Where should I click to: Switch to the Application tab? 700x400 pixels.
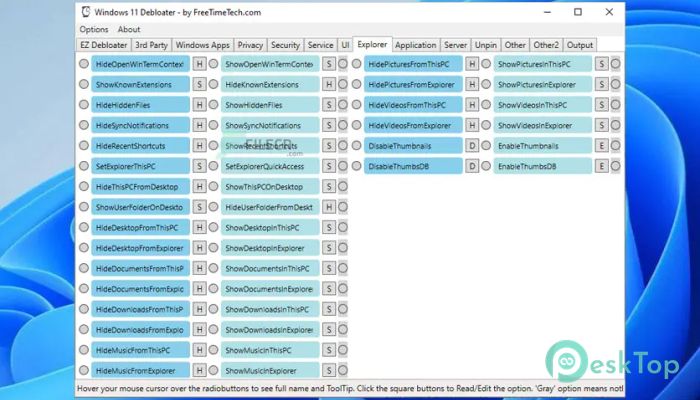416,45
